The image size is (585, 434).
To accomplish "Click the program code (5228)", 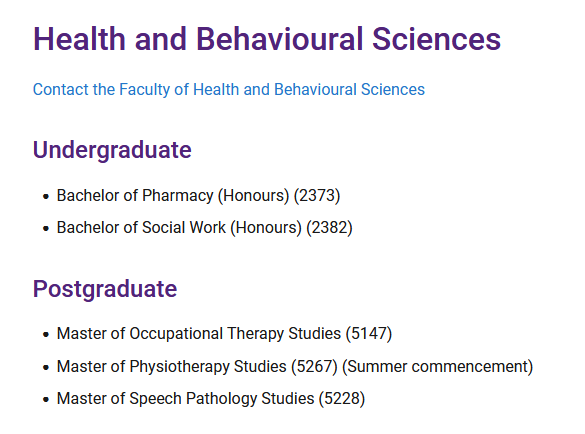I will [x=342, y=399].
